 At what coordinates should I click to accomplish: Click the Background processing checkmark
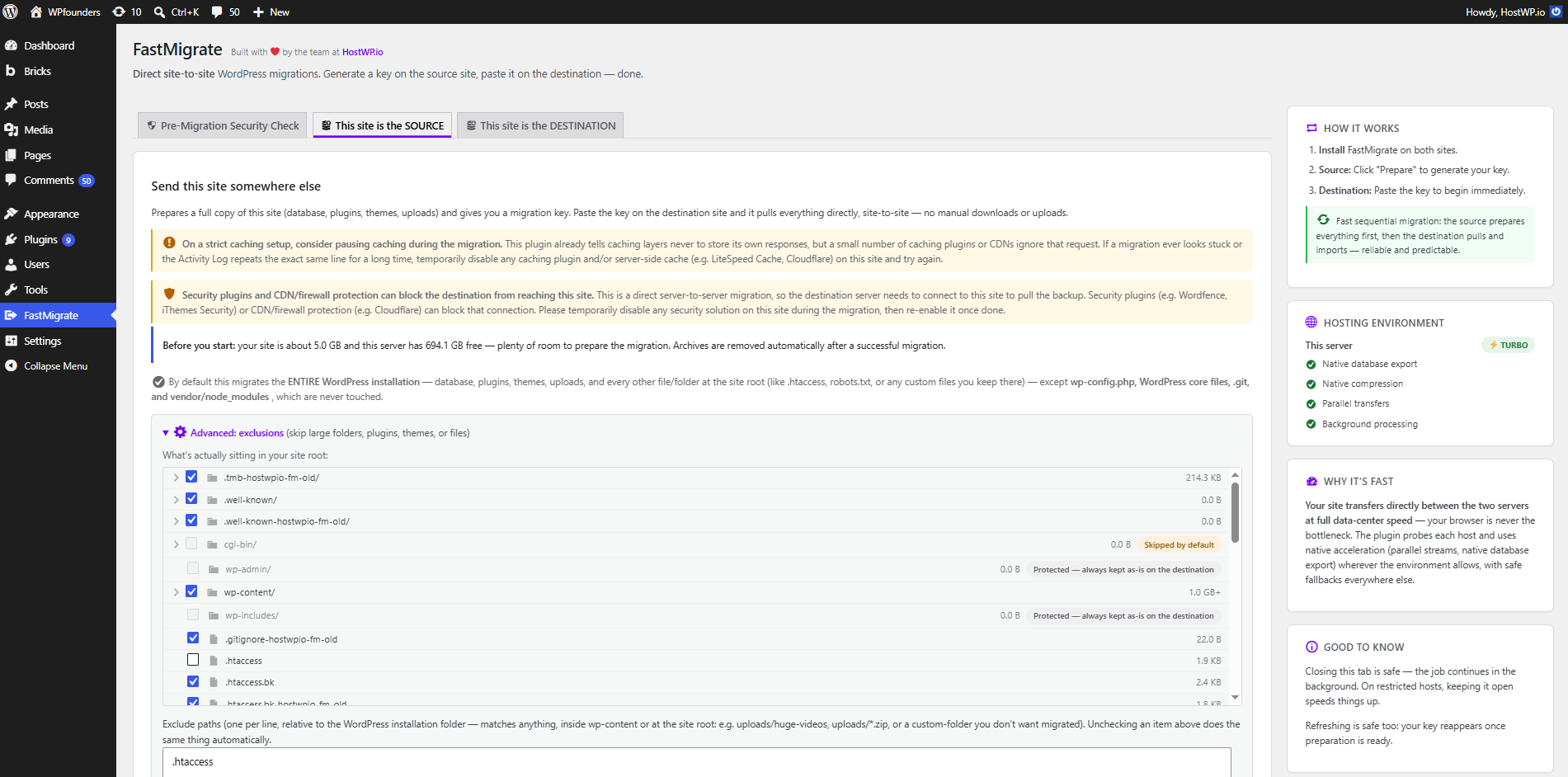click(x=1311, y=424)
